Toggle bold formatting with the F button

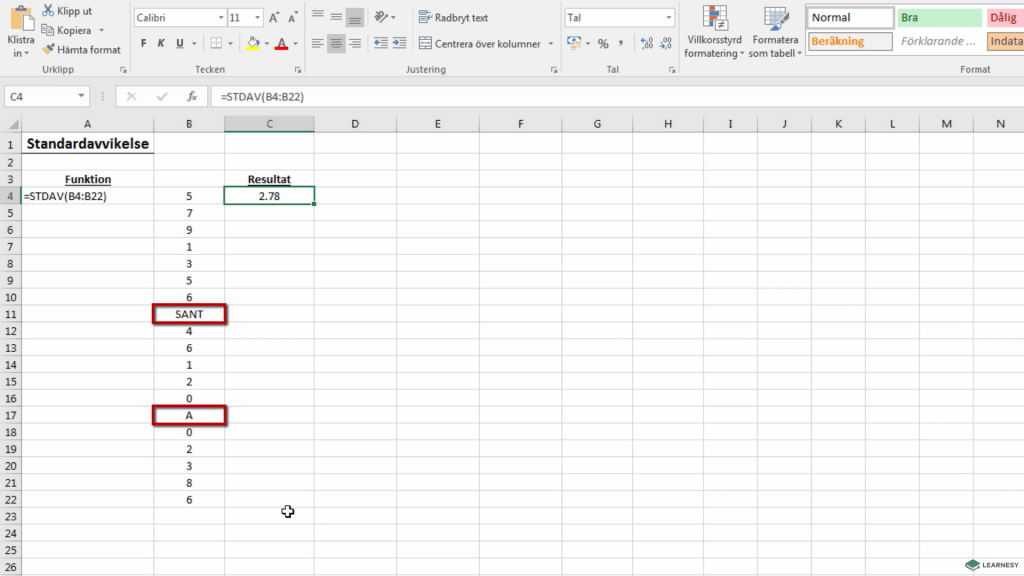[x=144, y=43]
